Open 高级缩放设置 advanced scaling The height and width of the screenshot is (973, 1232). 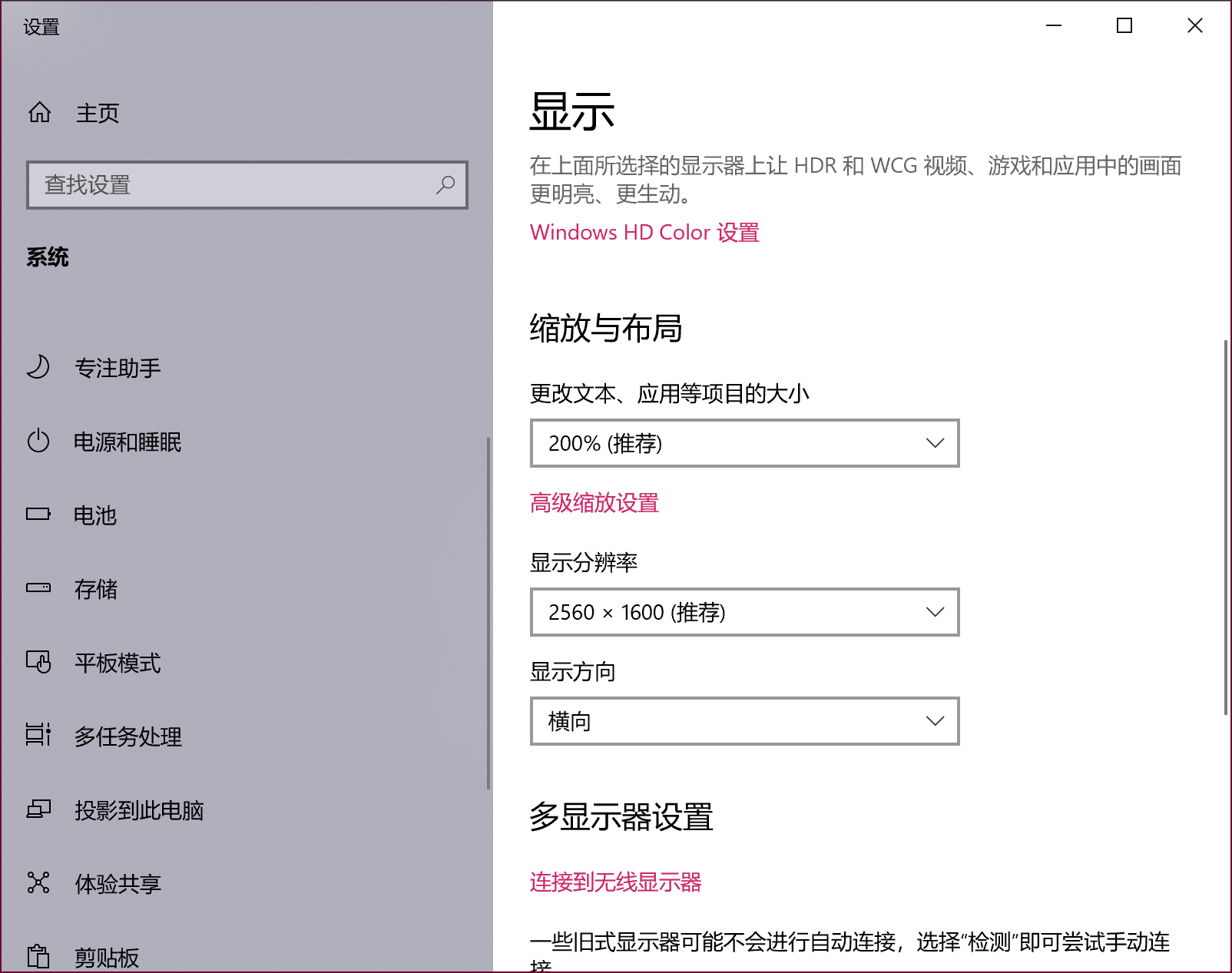pyautogui.click(x=593, y=503)
